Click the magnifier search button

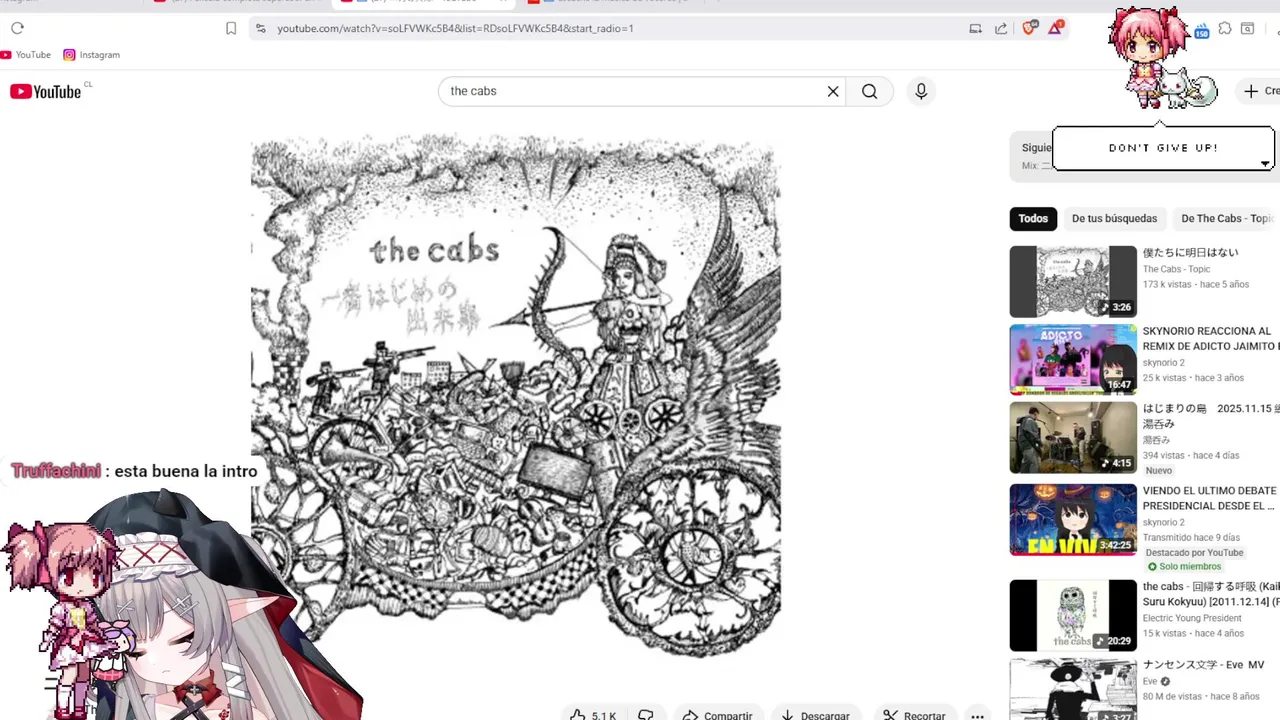(869, 91)
